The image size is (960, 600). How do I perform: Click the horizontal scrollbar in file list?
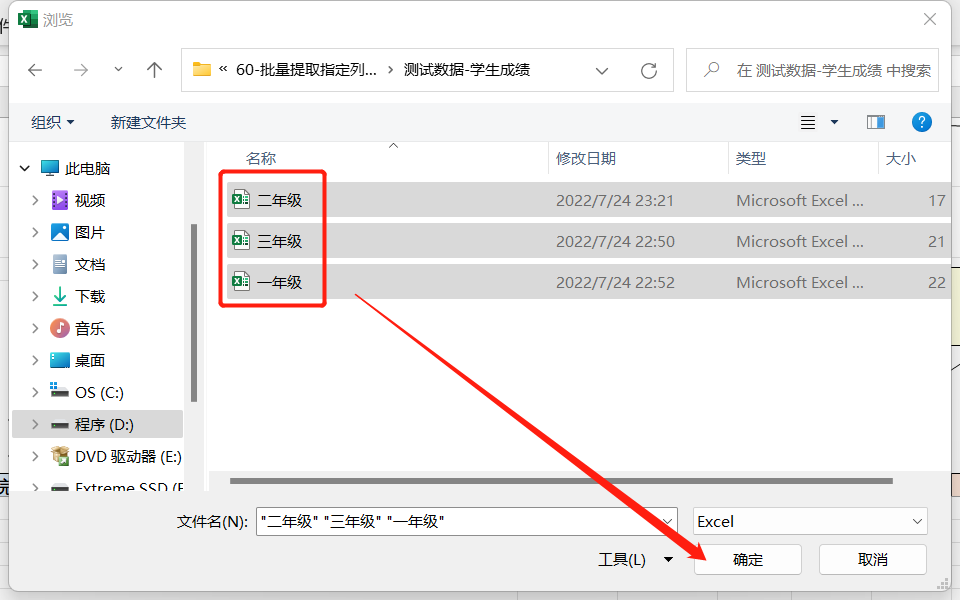tap(561, 481)
